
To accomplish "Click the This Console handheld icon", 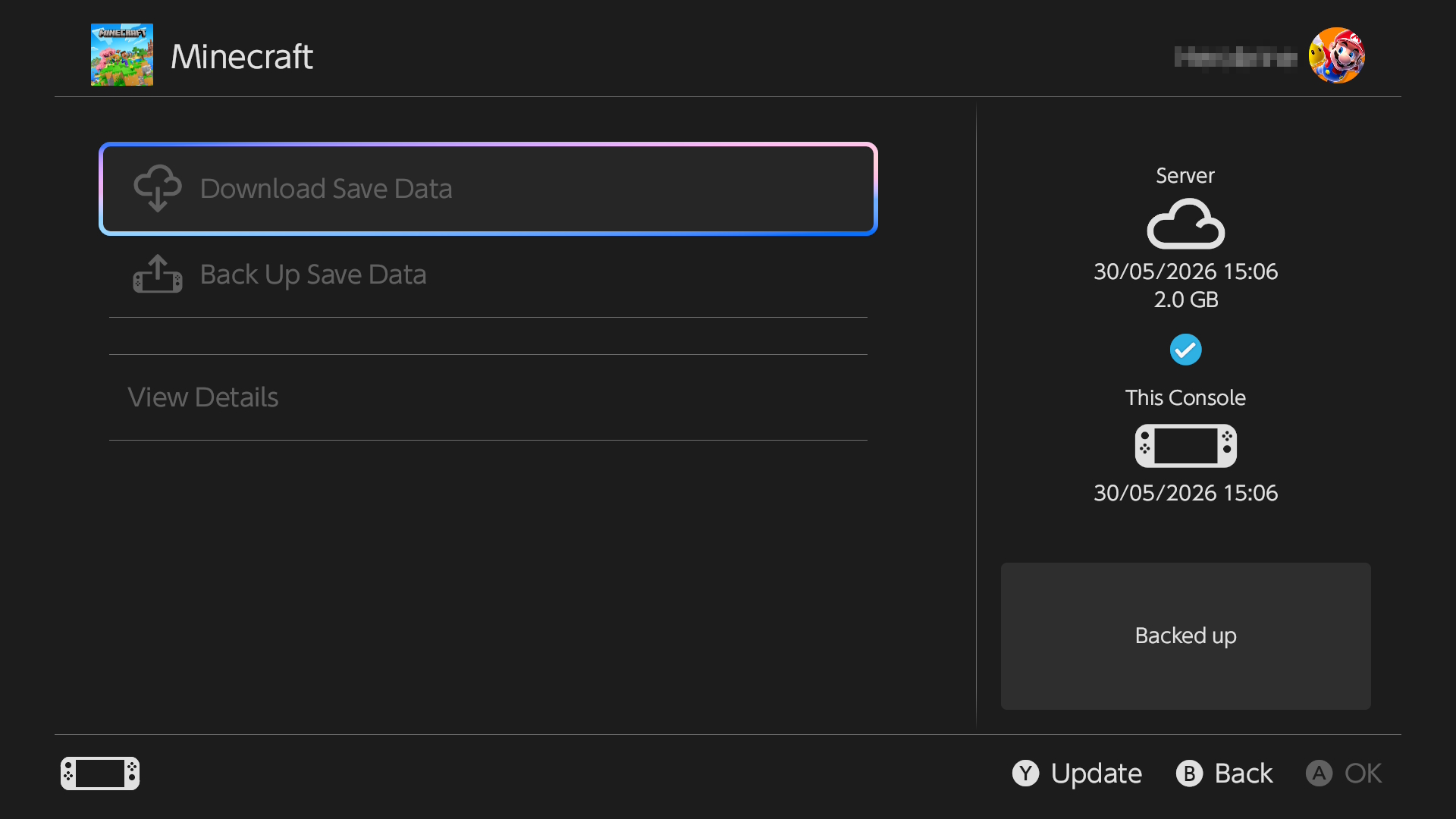I will [x=1185, y=445].
